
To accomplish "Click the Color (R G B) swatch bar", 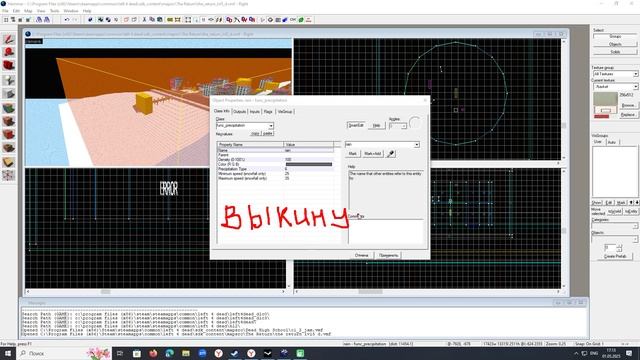I will tap(309, 164).
